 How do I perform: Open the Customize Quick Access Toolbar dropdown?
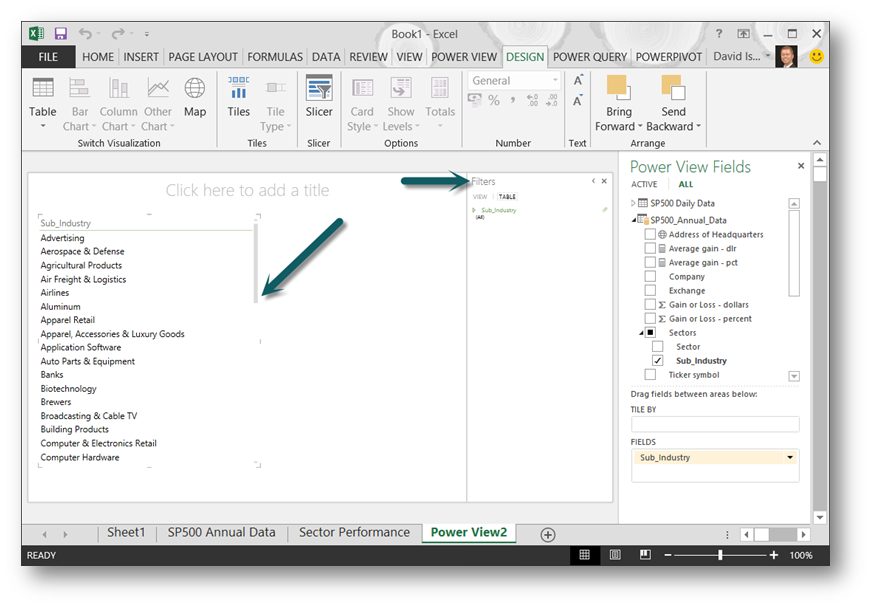pyautogui.click(x=147, y=34)
